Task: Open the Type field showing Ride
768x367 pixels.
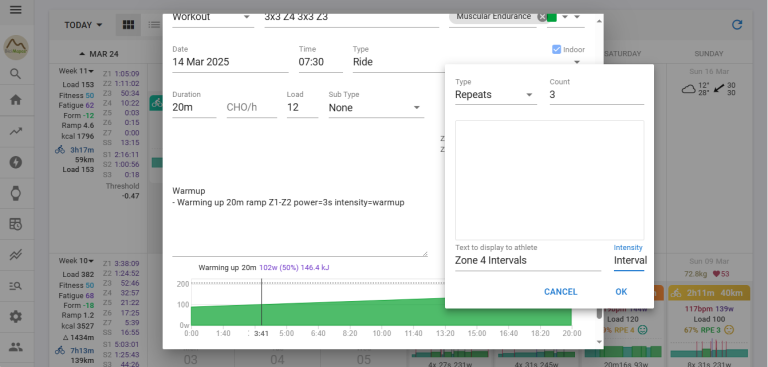Action: [x=399, y=62]
